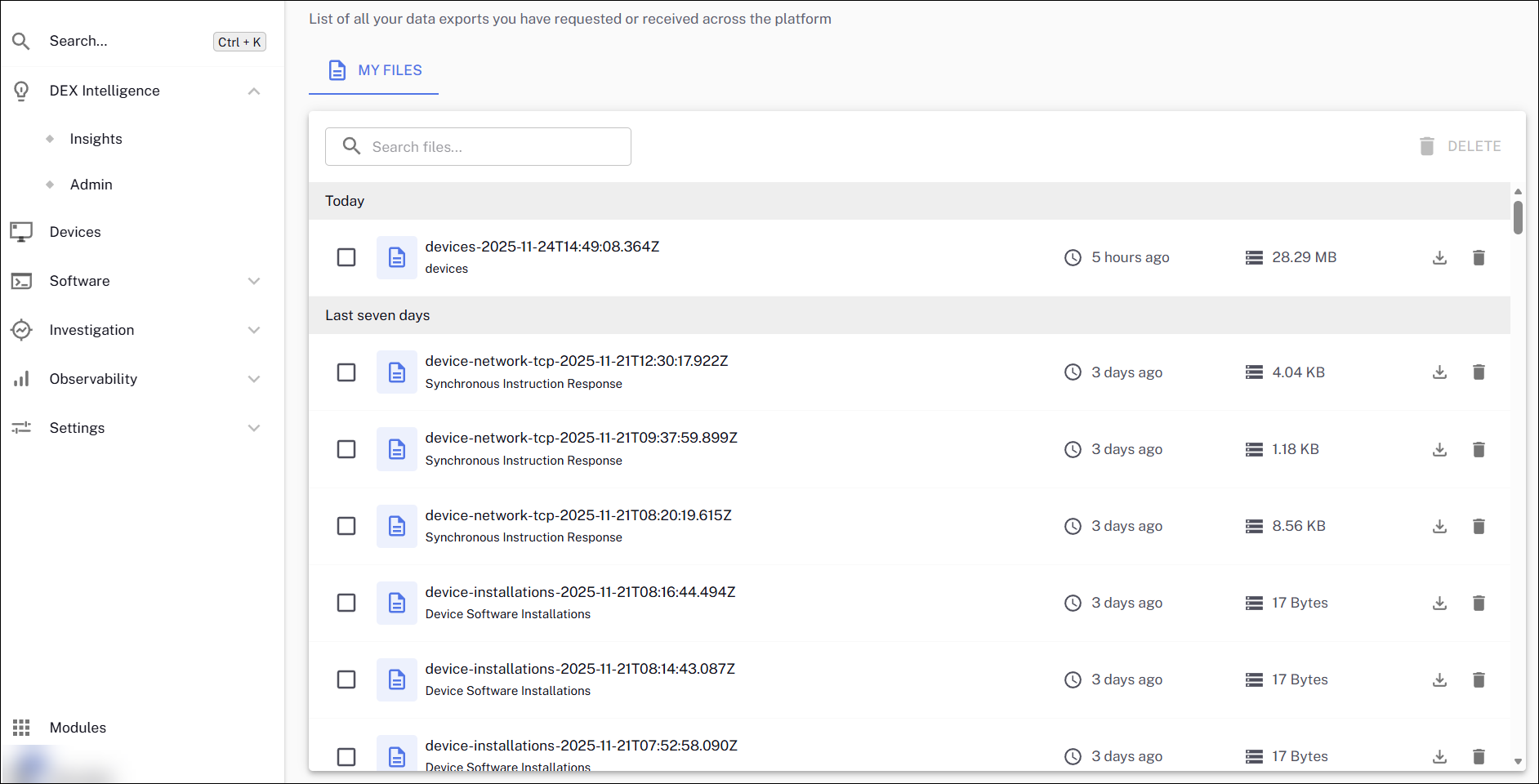Select the devices-2025-11-24 file checkbox
This screenshot has height=784, width=1539.
coord(346,257)
